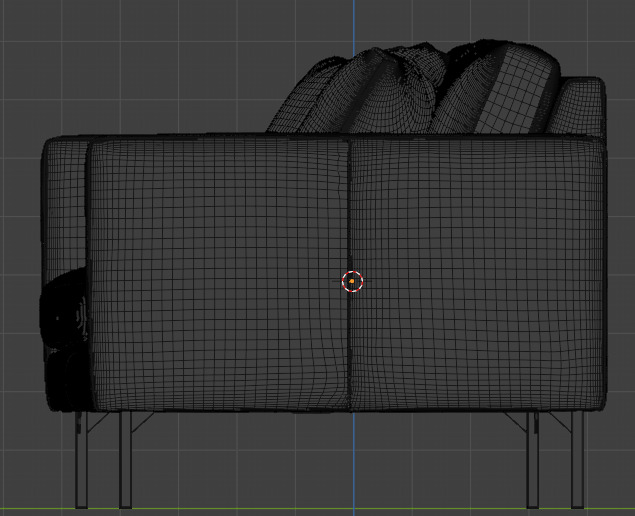This screenshot has width=635, height=516.
Task: Select the leftmost sofa leg
Action: coord(81,460)
